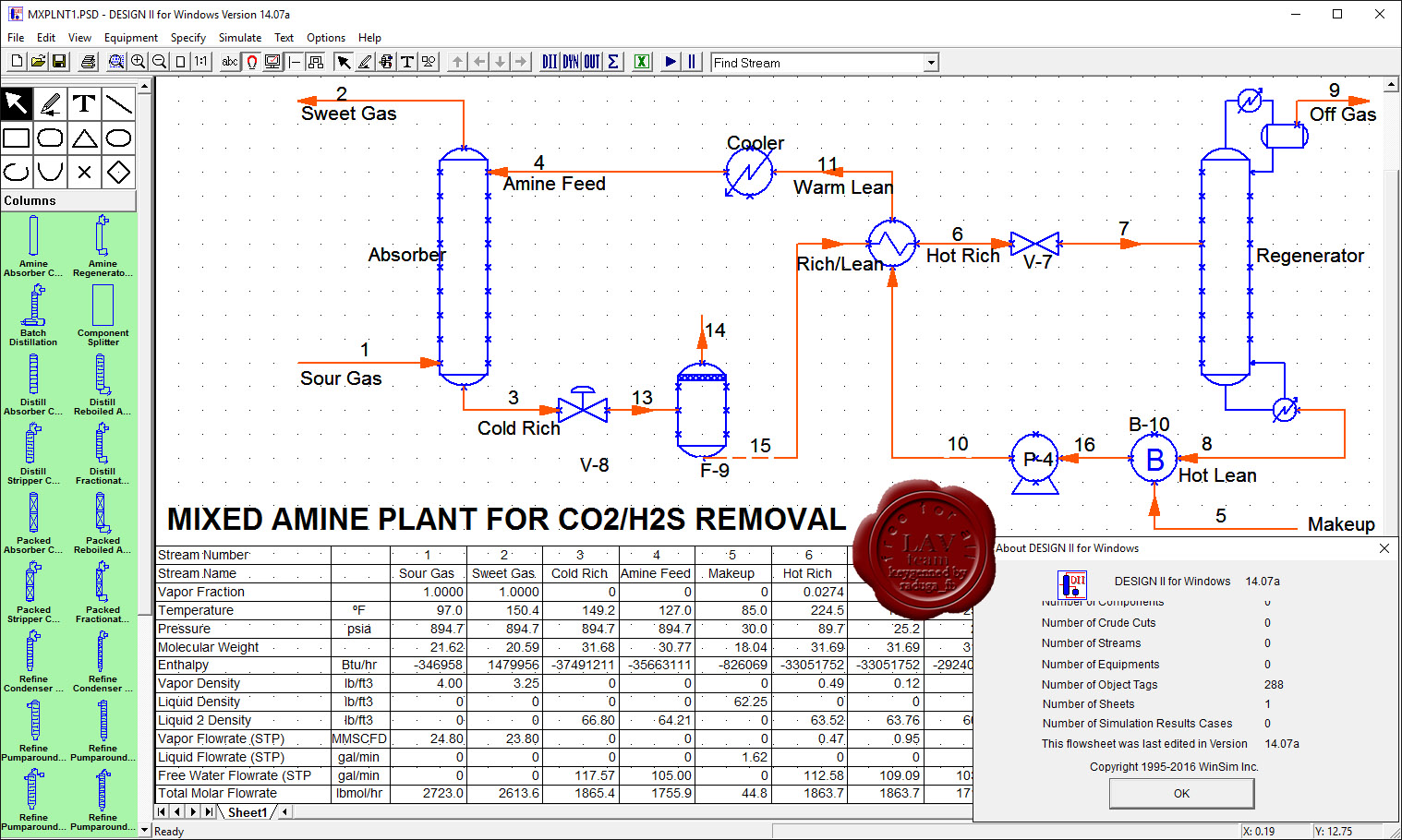Click the Sigma summary icon
The height and width of the screenshot is (840, 1402).
point(613,62)
